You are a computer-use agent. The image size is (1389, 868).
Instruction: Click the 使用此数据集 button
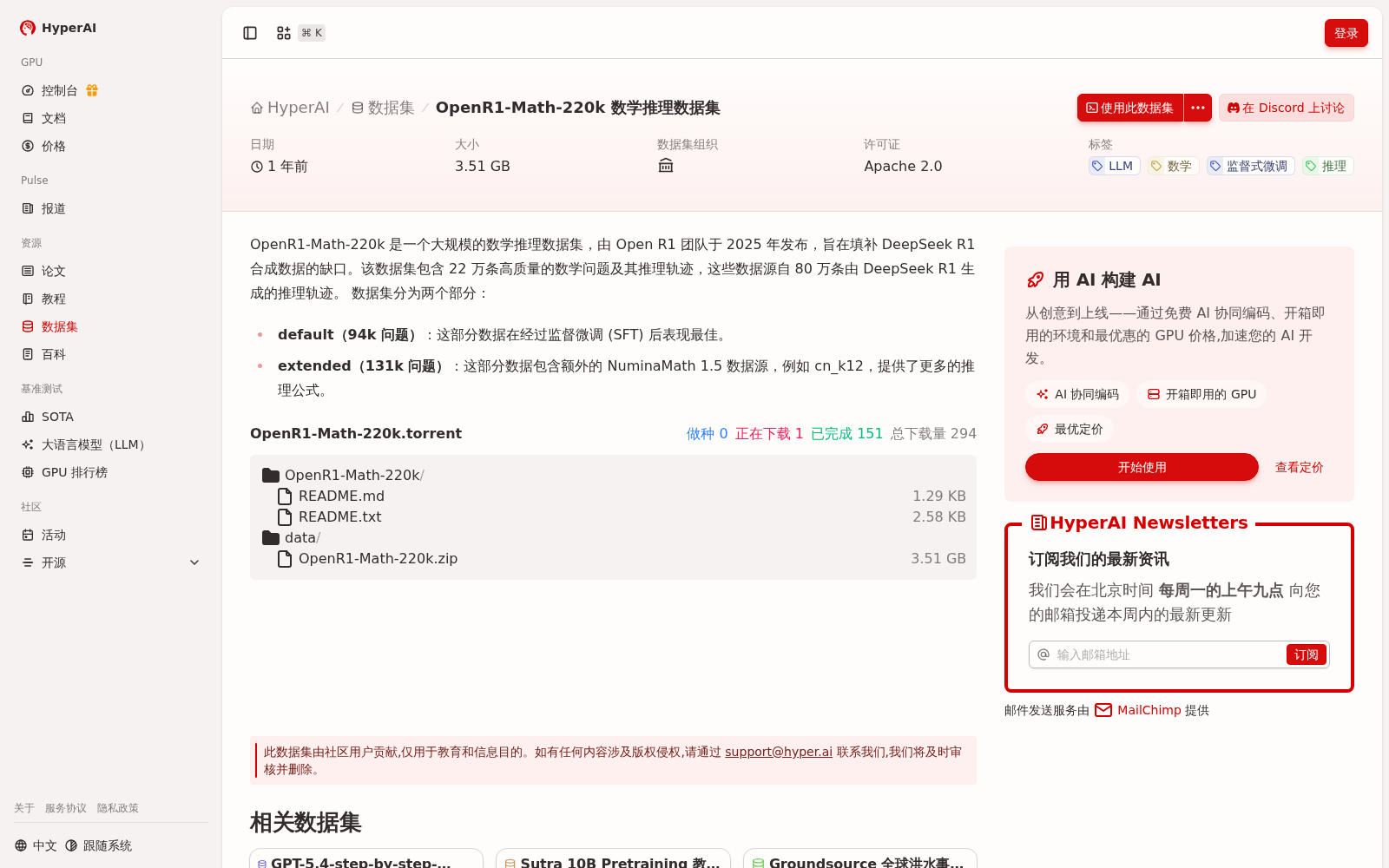pos(1130,108)
